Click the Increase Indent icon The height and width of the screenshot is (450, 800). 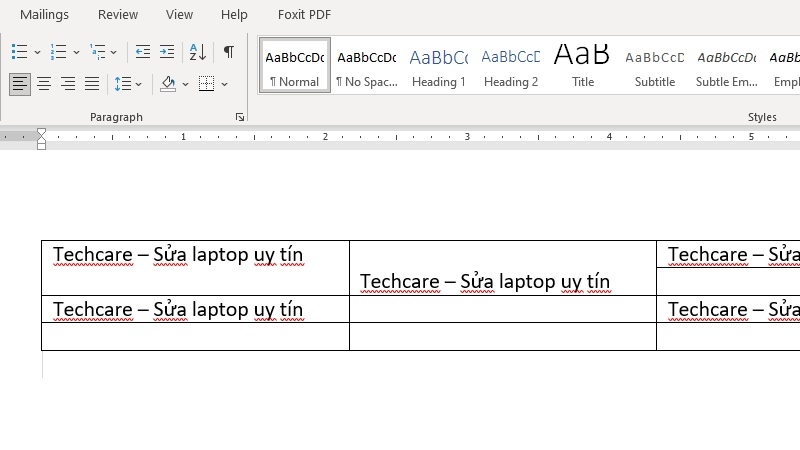click(x=167, y=52)
